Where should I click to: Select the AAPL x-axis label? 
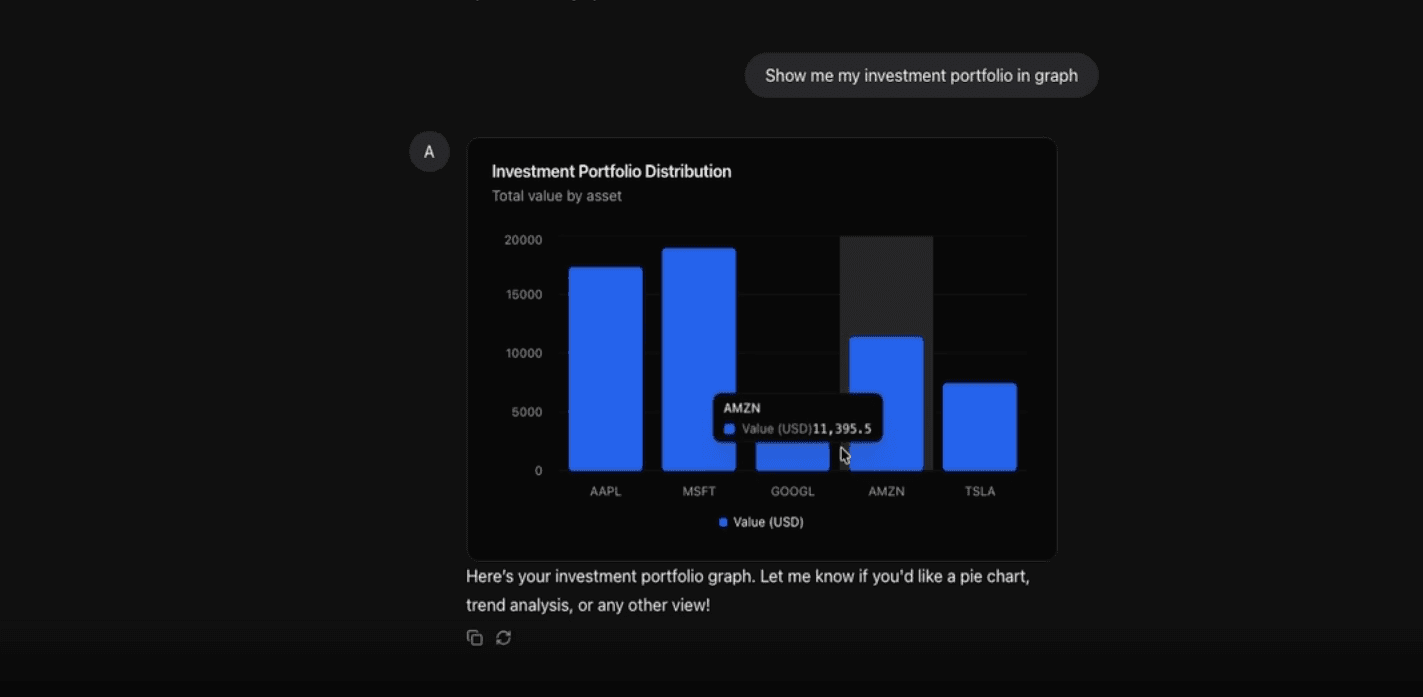[604, 491]
